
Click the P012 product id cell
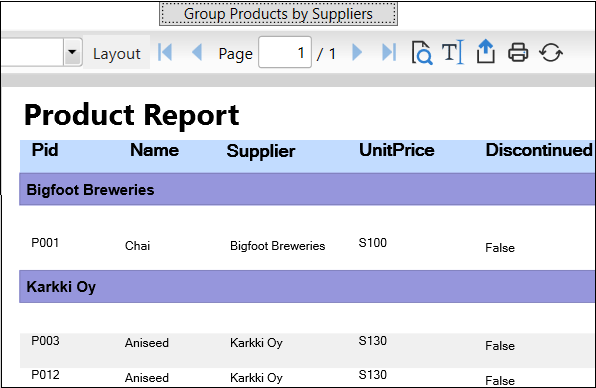click(45, 375)
